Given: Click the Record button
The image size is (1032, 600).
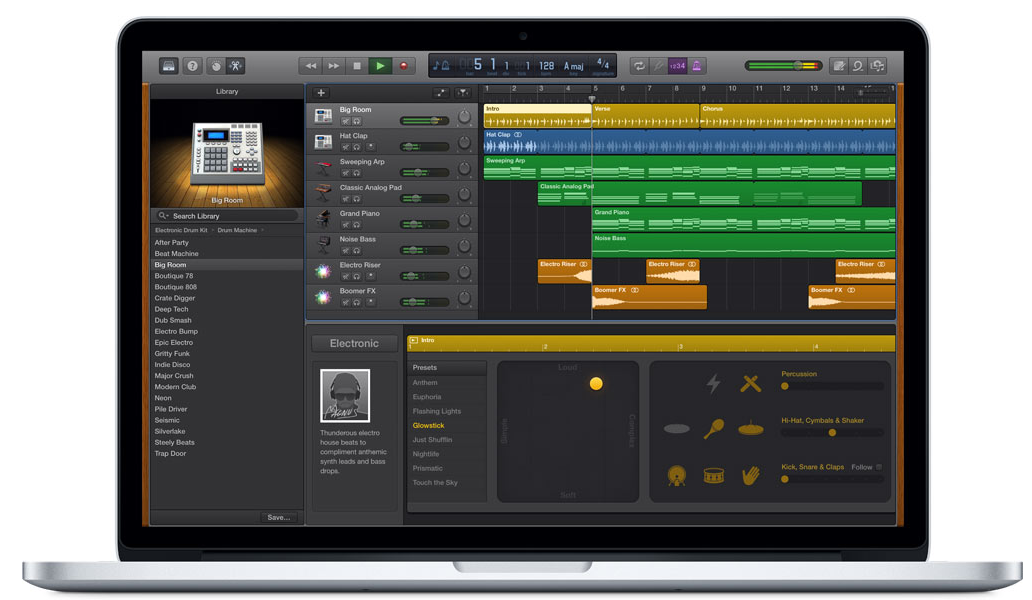Looking at the screenshot, I should tap(403, 66).
